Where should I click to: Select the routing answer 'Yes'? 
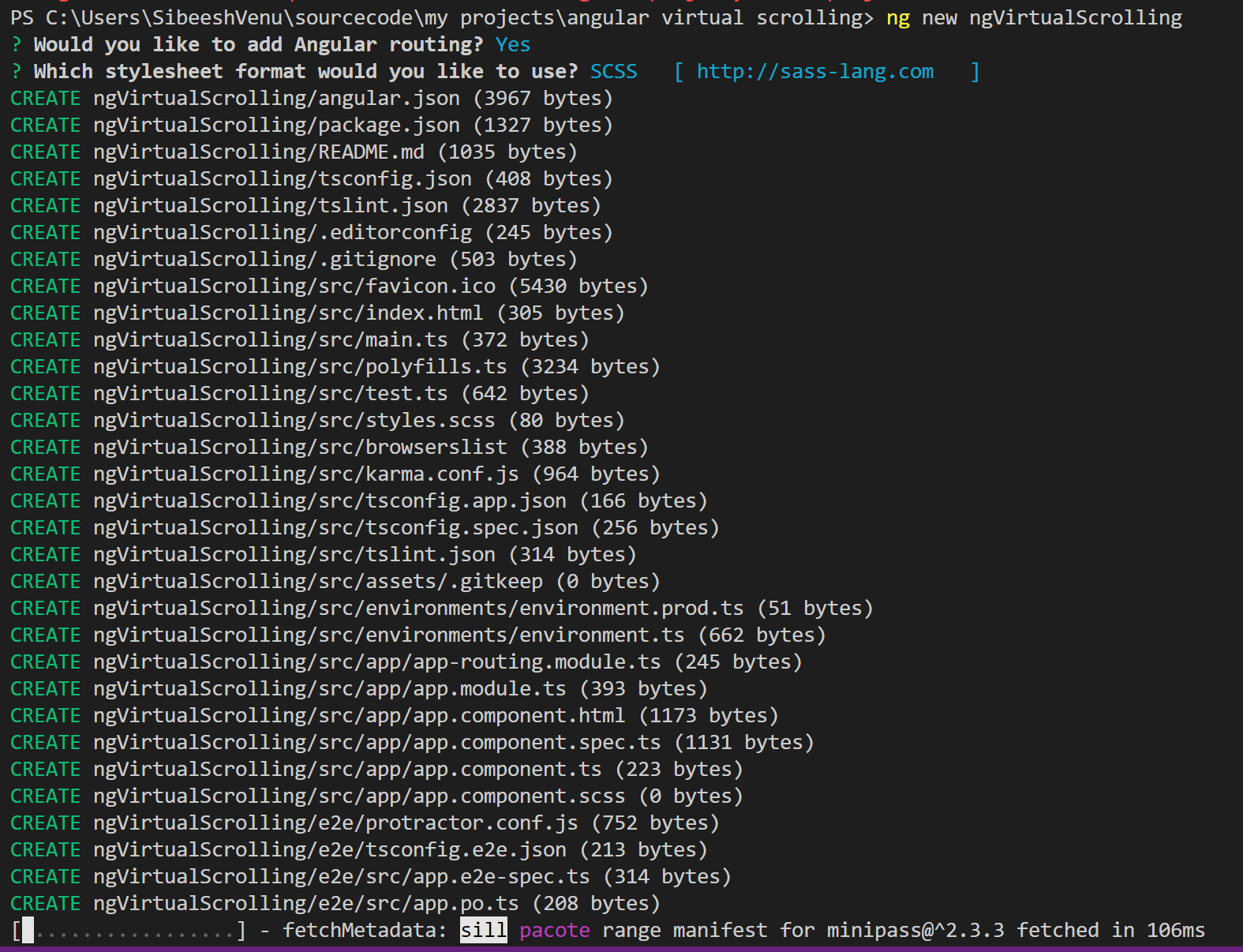(513, 45)
